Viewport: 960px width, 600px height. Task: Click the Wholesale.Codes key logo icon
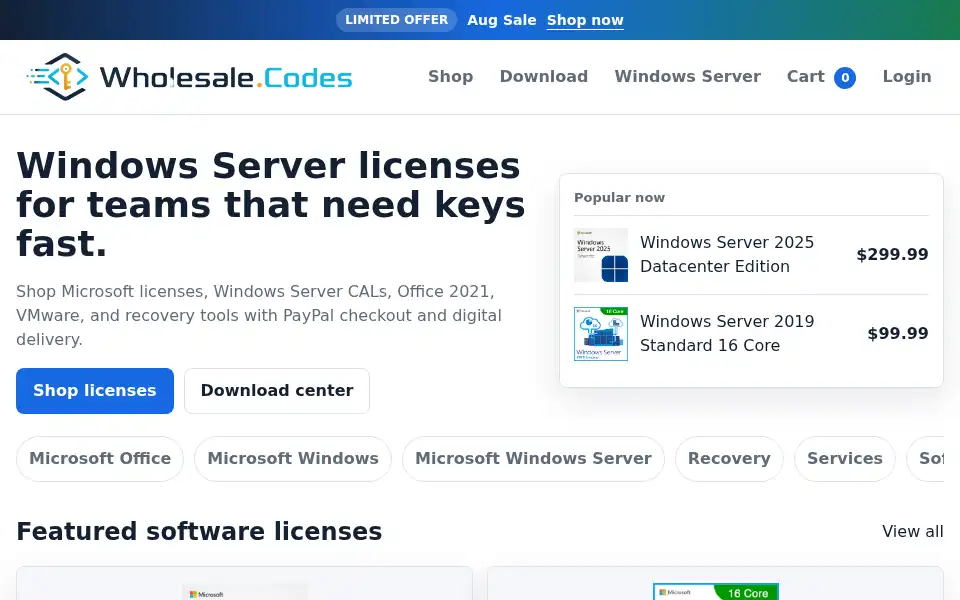(x=58, y=77)
